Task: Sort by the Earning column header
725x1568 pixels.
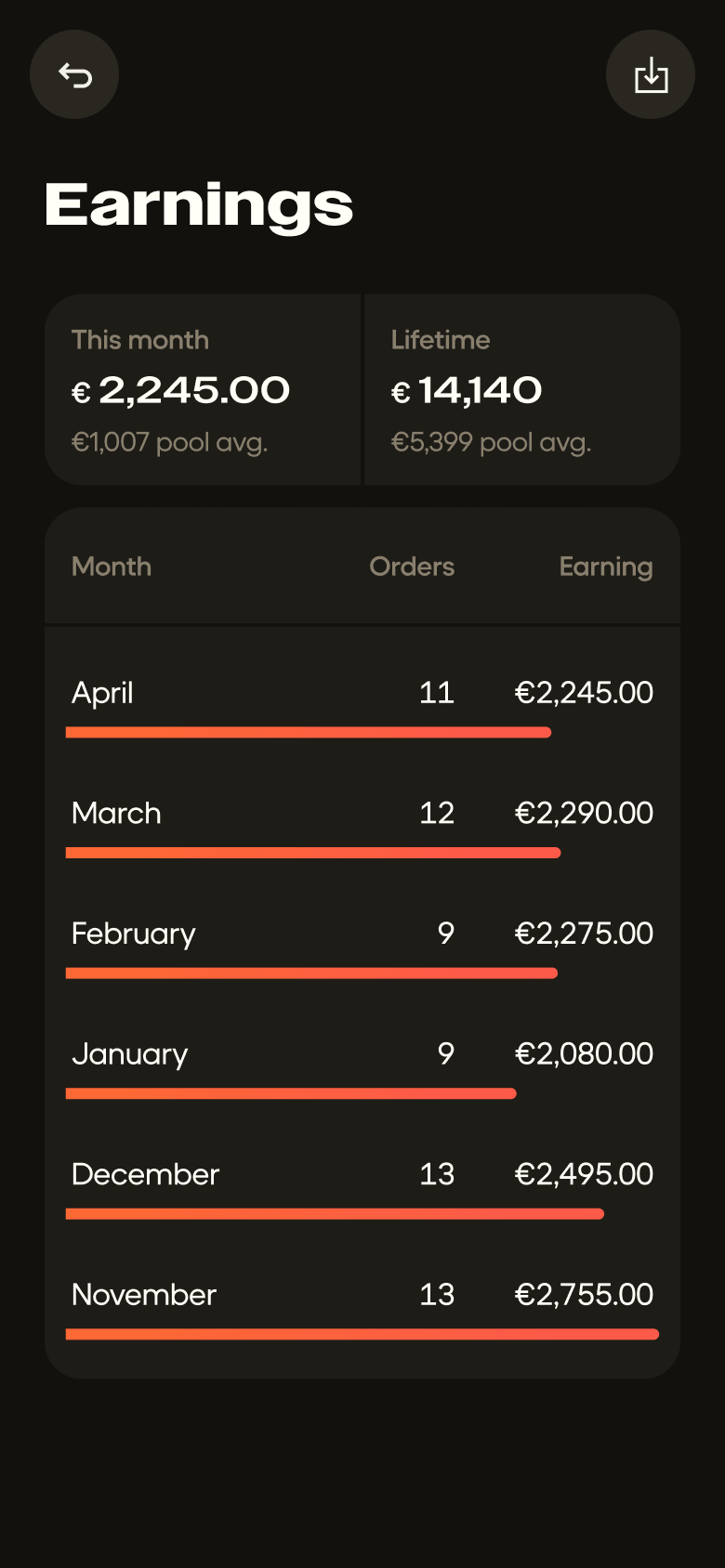Action: tap(606, 568)
